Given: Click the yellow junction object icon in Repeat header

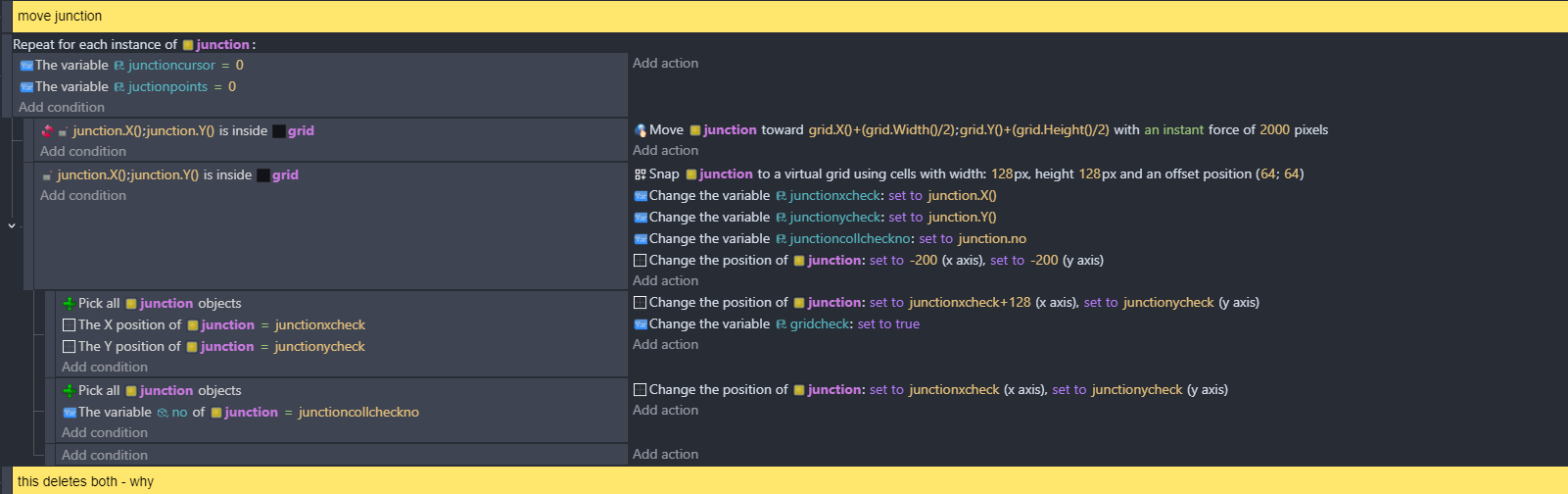Looking at the screenshot, I should [188, 45].
